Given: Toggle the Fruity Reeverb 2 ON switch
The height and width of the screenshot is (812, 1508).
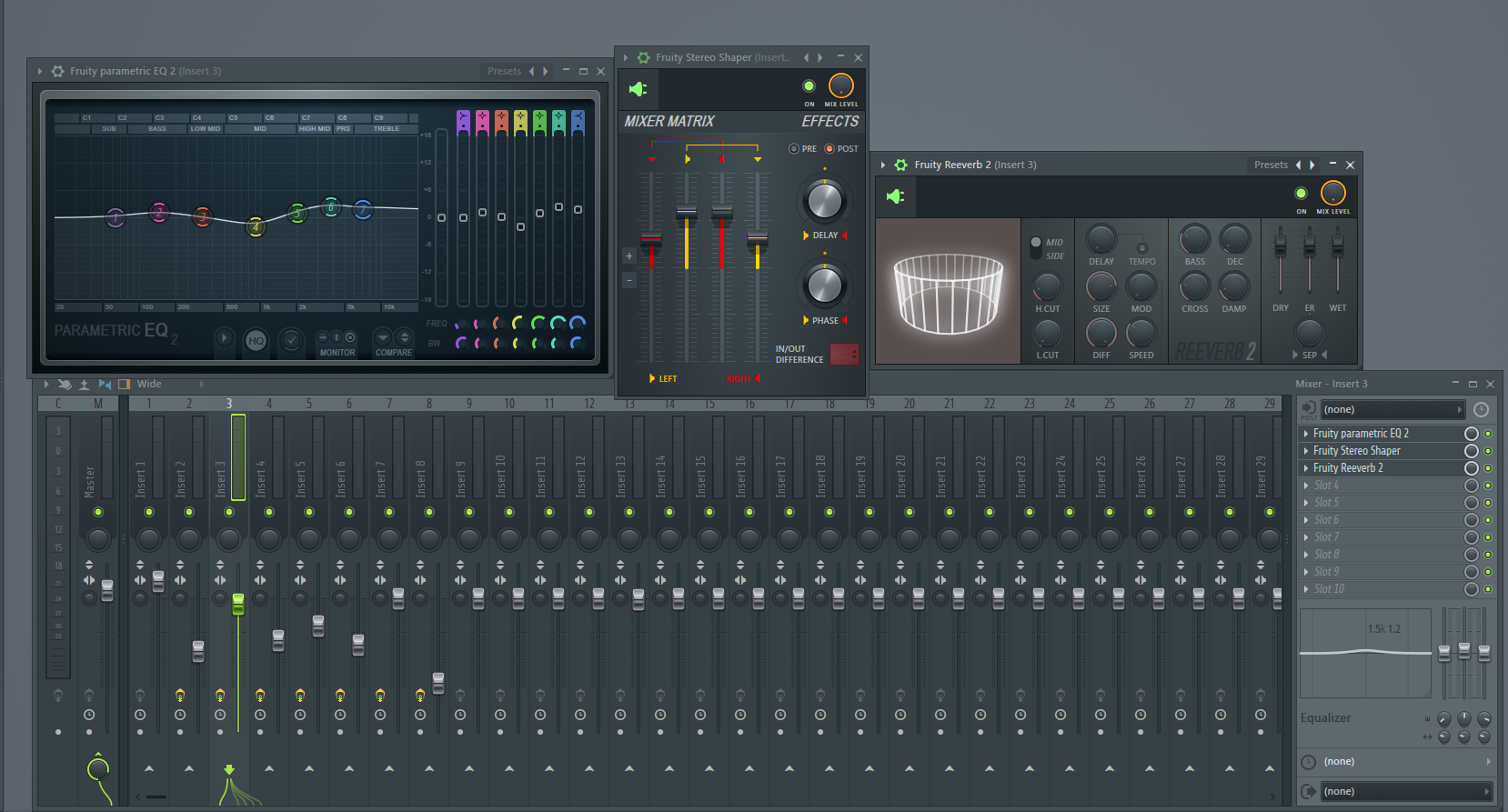Looking at the screenshot, I should pyautogui.click(x=1301, y=194).
